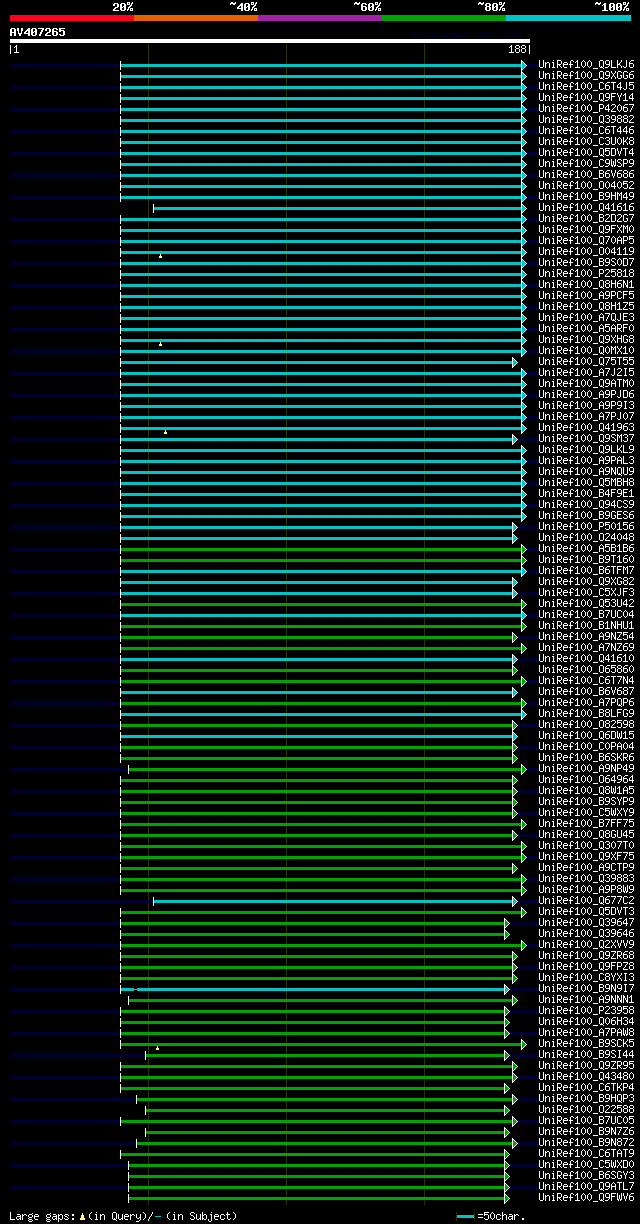Click the UniRef100_B9N9I7 label
This screenshot has width=640, height=1224.
point(586,989)
